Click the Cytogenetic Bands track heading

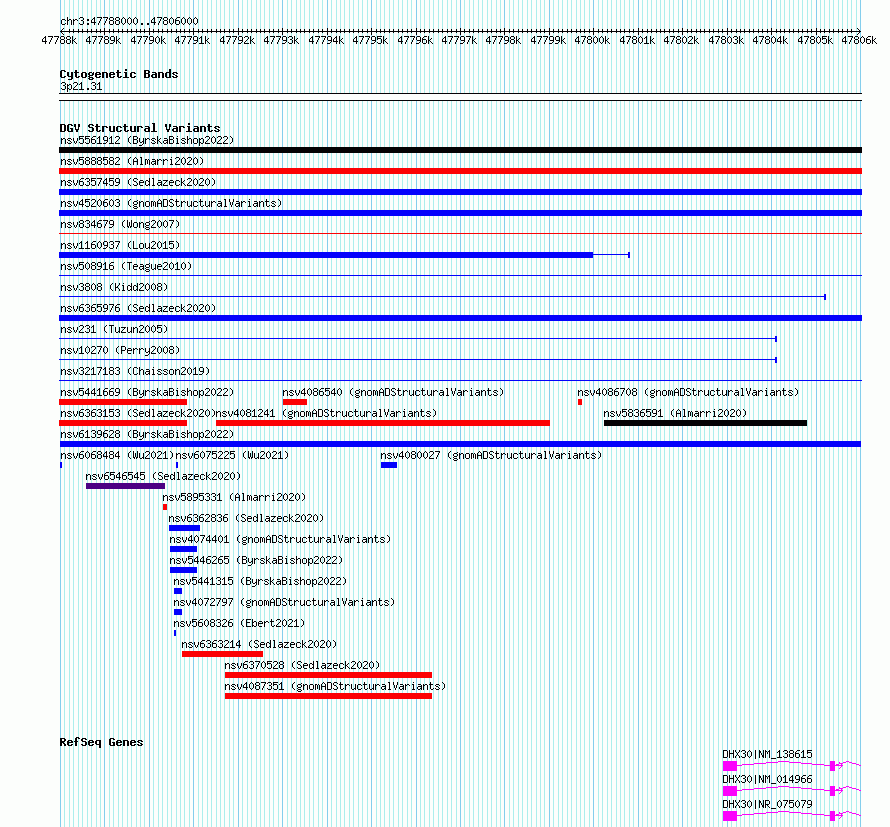[119, 74]
